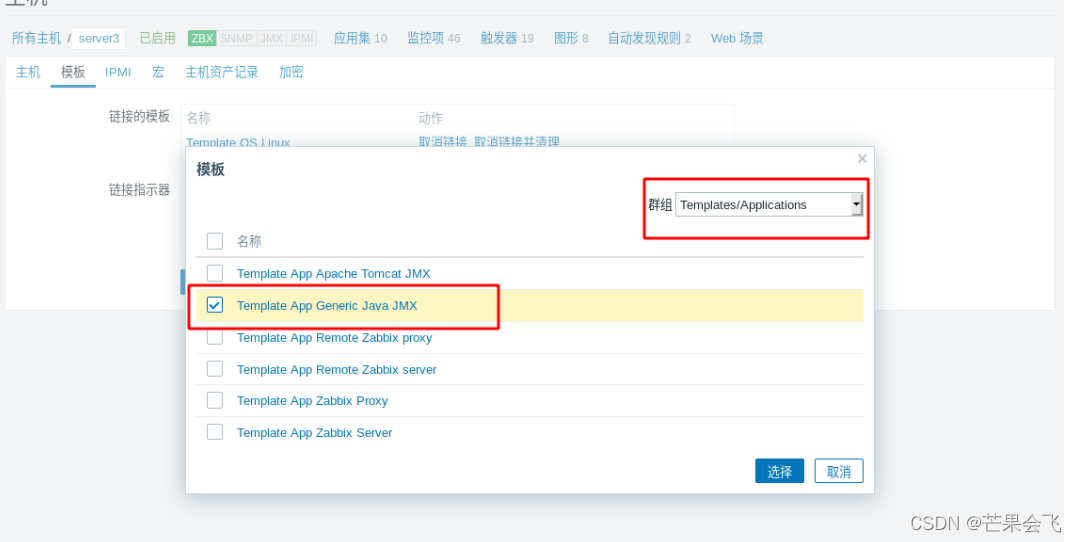Open the 宏 tab
The image size is (1077, 542).
click(x=158, y=72)
